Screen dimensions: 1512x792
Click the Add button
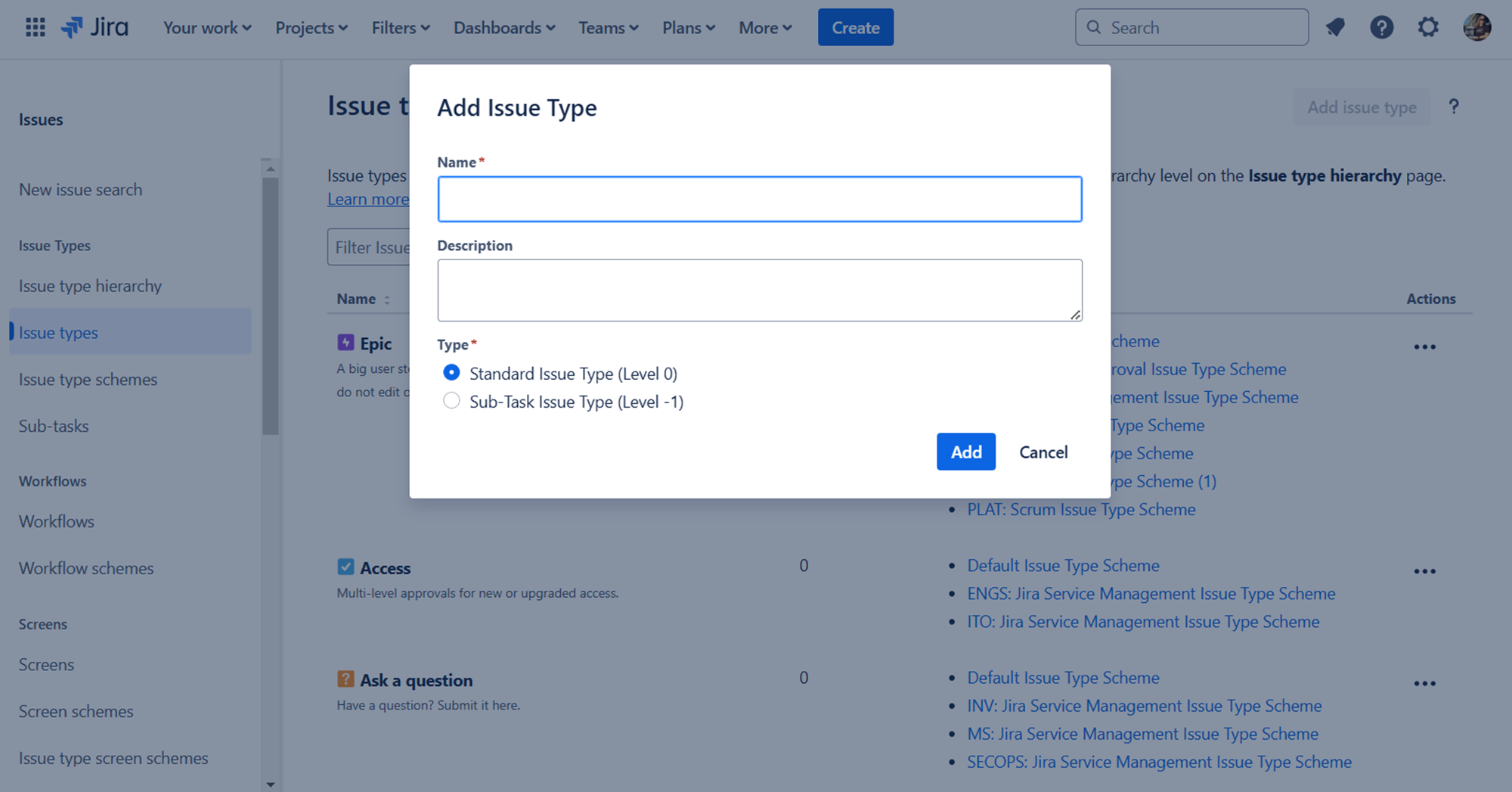point(965,452)
